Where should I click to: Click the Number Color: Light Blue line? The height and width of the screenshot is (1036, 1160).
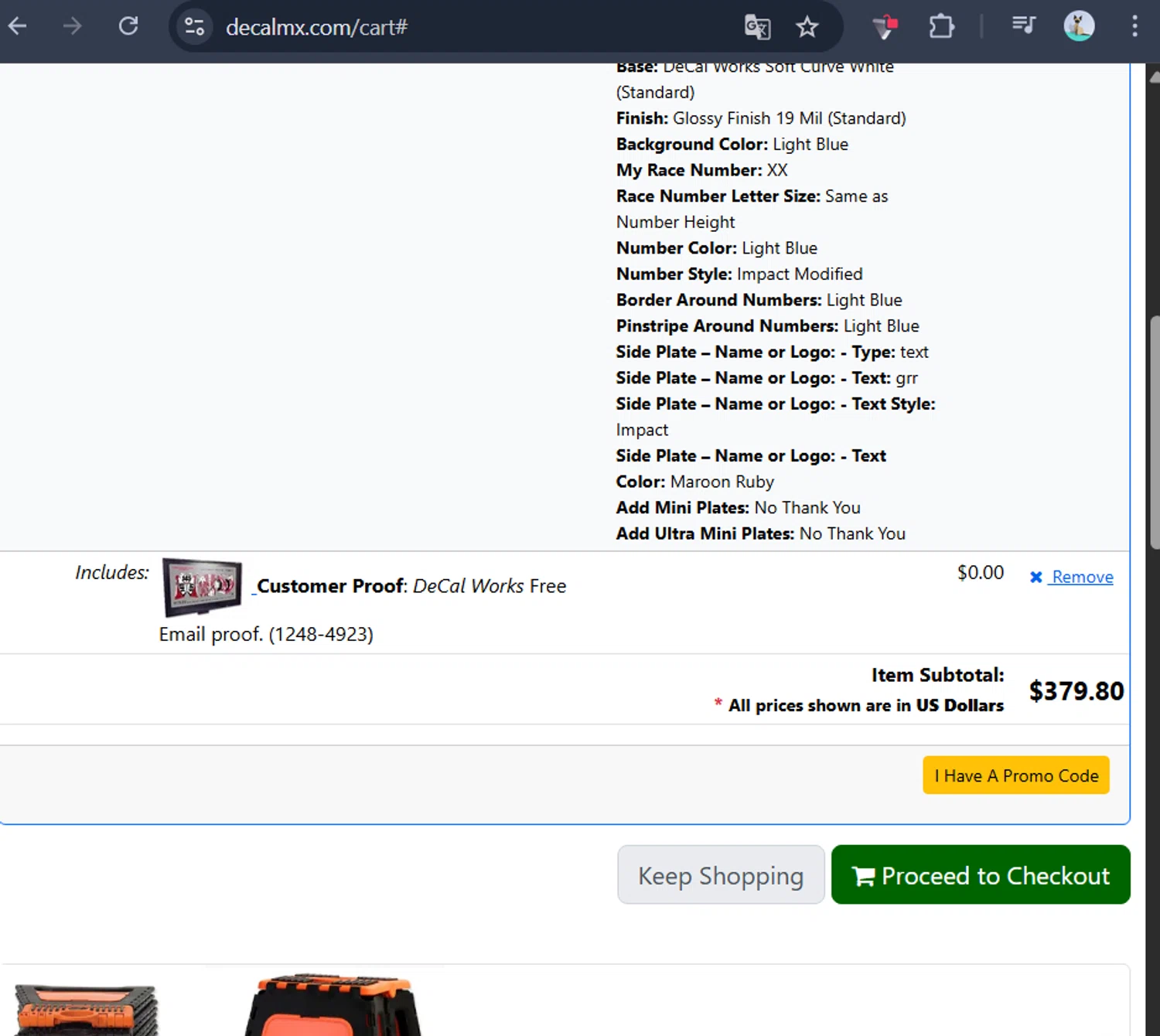point(716,248)
